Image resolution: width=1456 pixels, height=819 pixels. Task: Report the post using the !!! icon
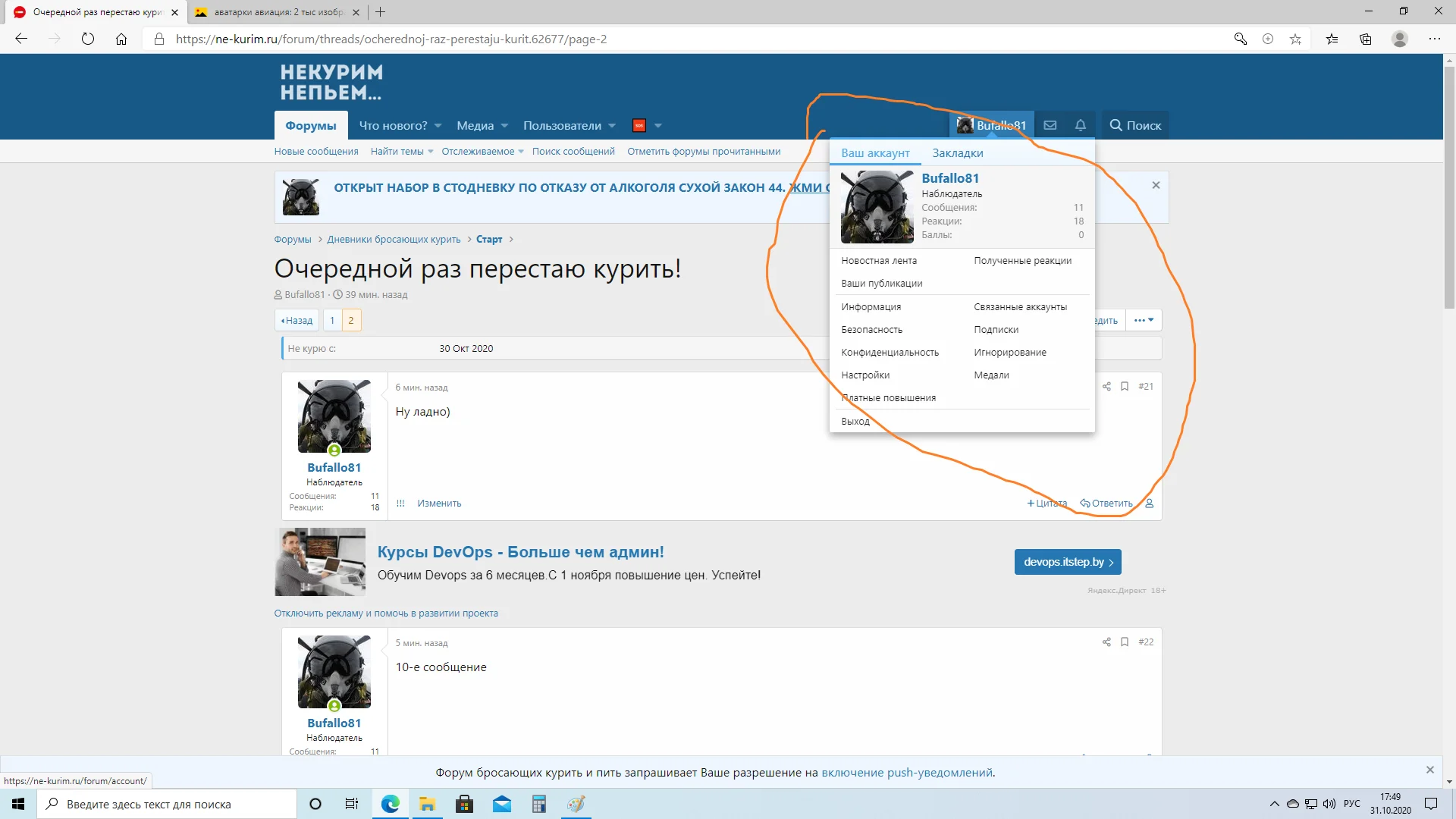tap(400, 503)
